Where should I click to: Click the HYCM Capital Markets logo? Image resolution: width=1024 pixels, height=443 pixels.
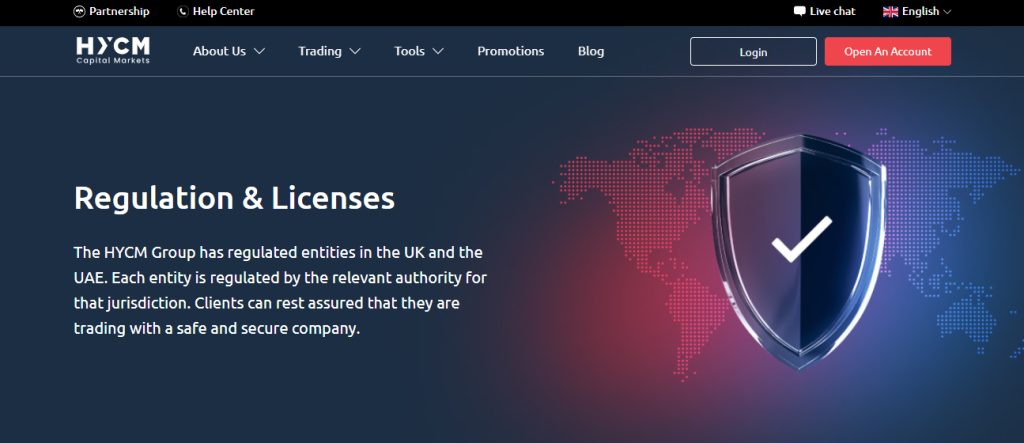115,51
